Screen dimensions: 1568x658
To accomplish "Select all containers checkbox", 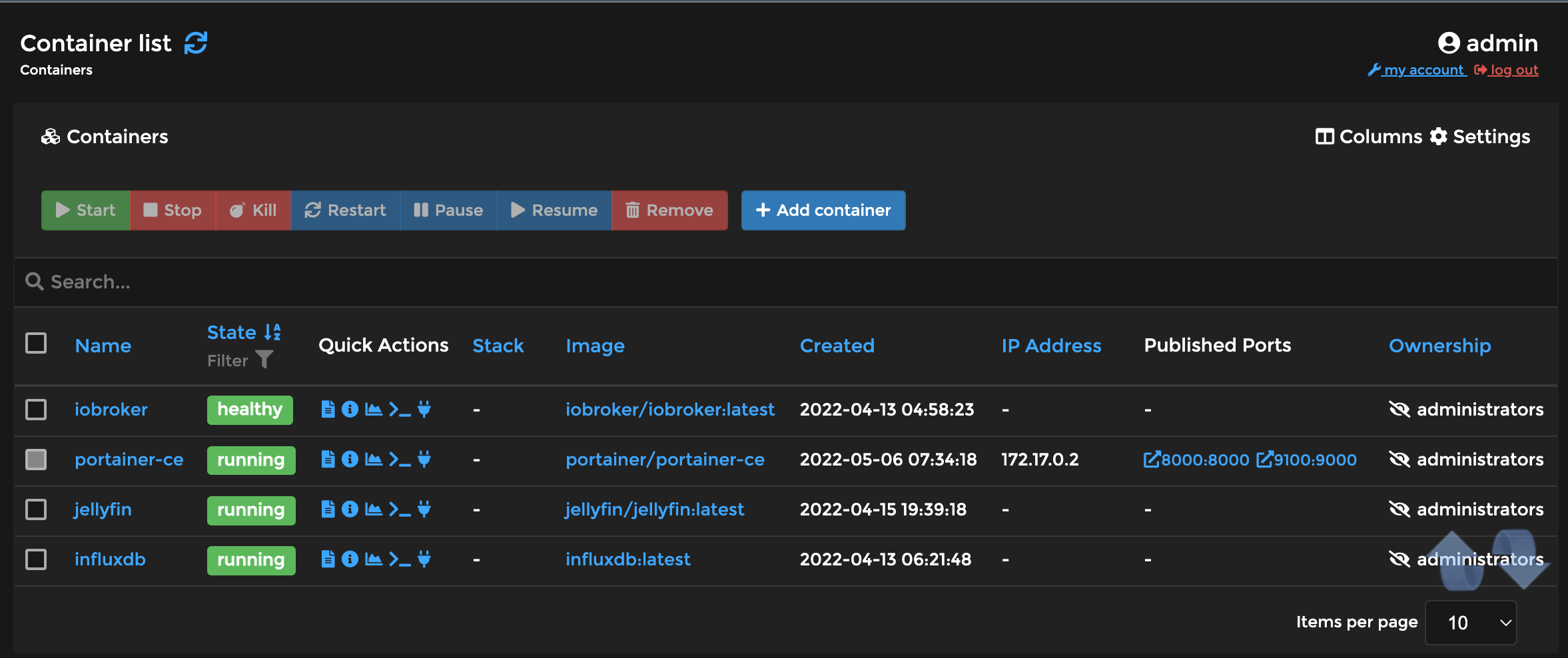I will 36,343.
